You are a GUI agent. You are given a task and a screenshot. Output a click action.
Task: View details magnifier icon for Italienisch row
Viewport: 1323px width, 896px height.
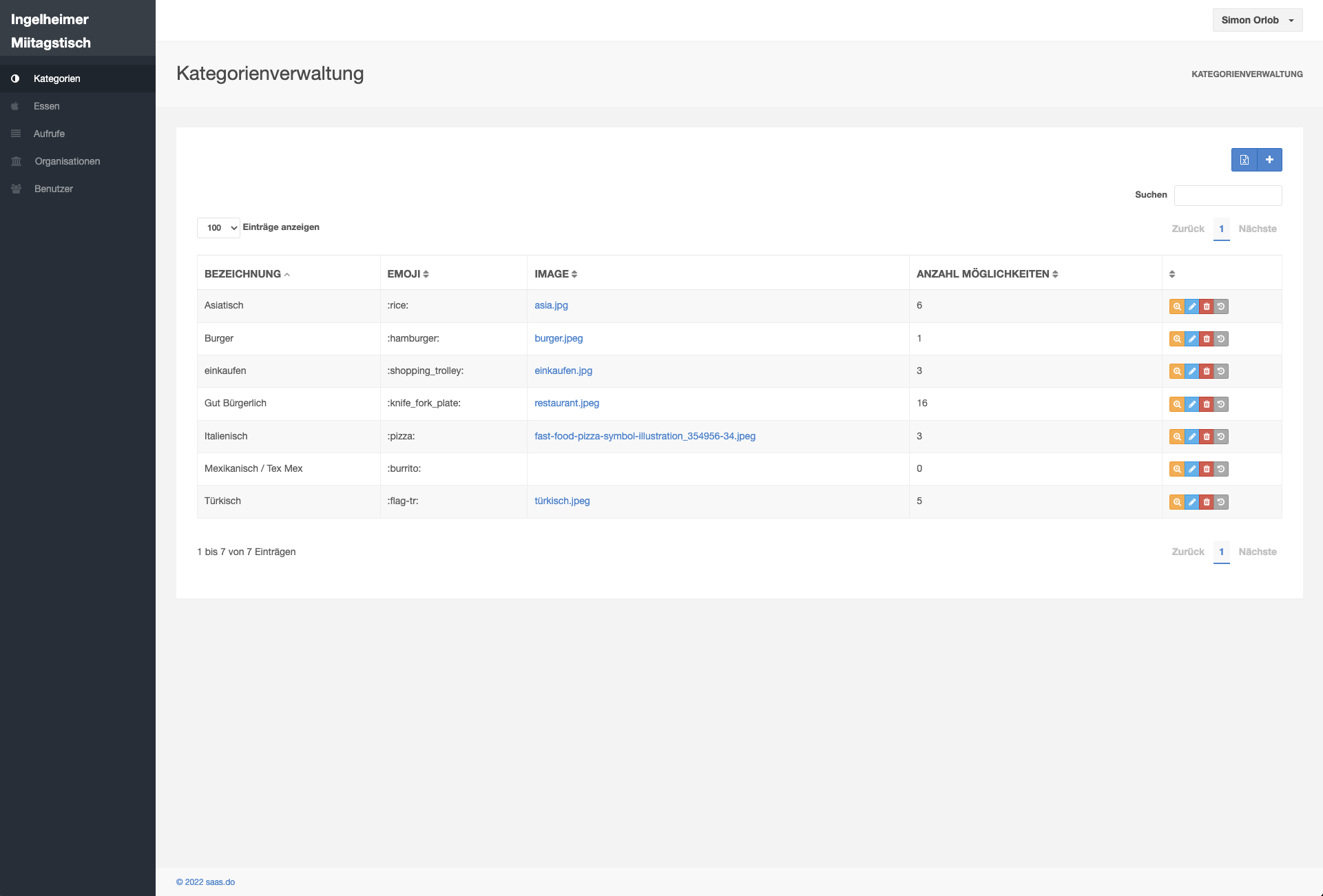coord(1177,437)
